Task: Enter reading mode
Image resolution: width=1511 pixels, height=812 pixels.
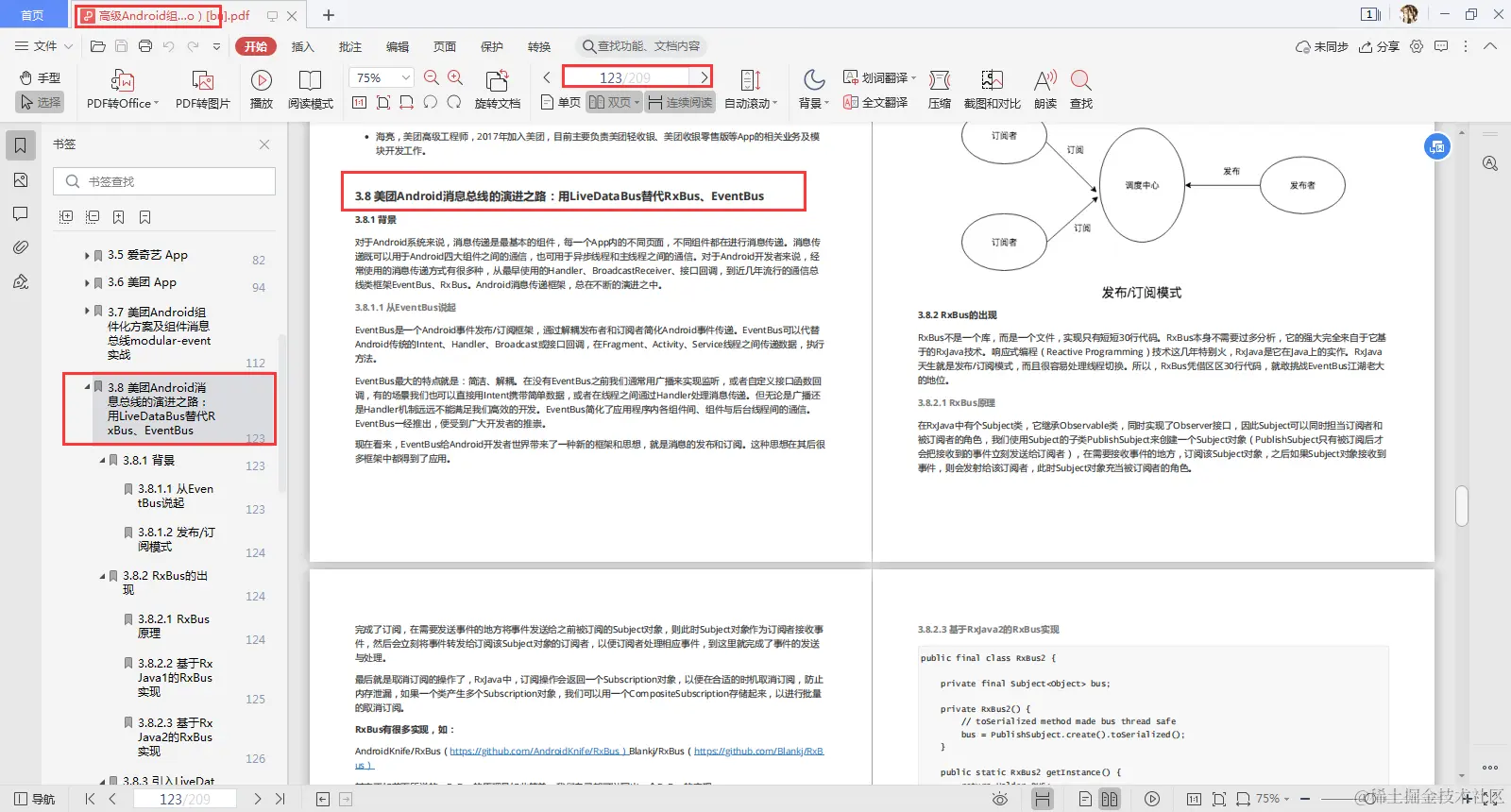Action: click(x=311, y=90)
